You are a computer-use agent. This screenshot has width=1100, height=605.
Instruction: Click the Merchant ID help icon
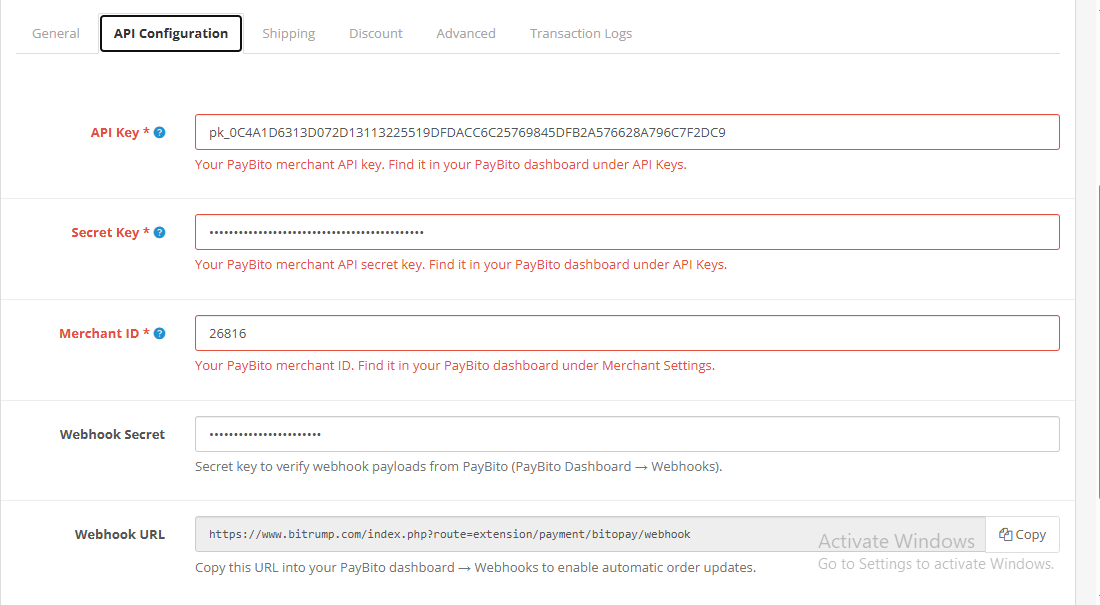pyautogui.click(x=160, y=333)
